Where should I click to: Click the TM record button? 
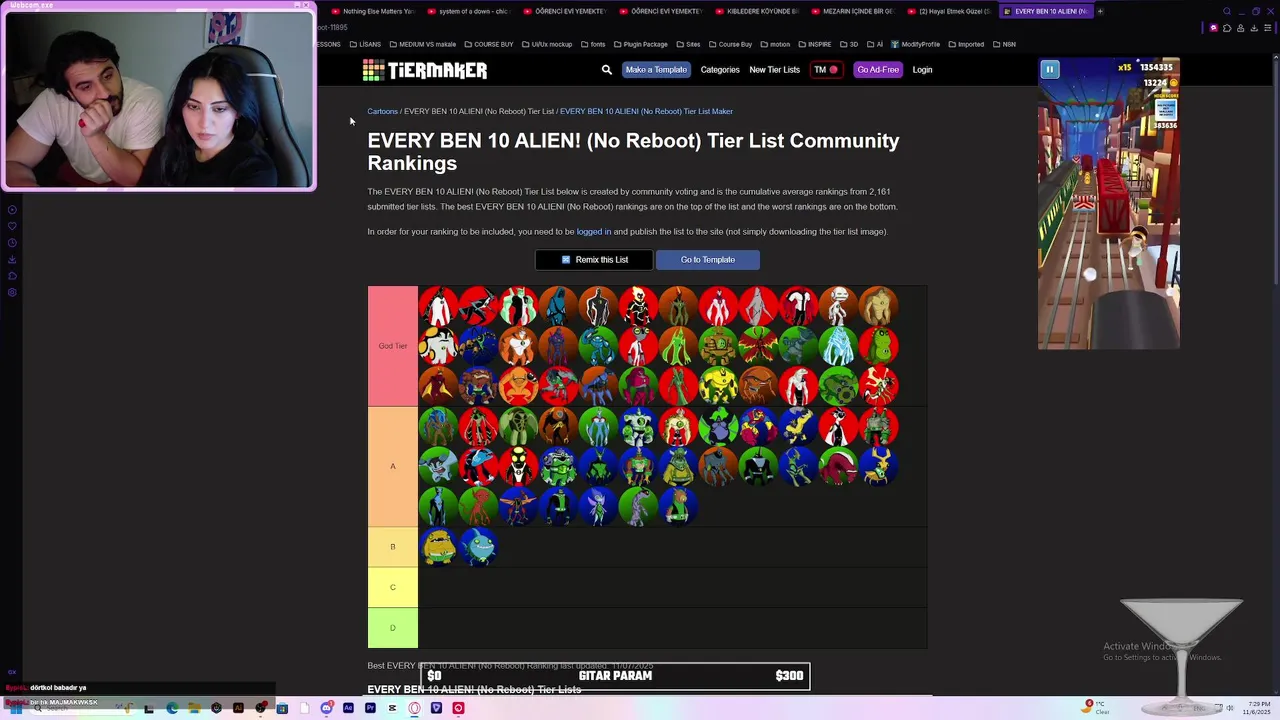point(826,70)
